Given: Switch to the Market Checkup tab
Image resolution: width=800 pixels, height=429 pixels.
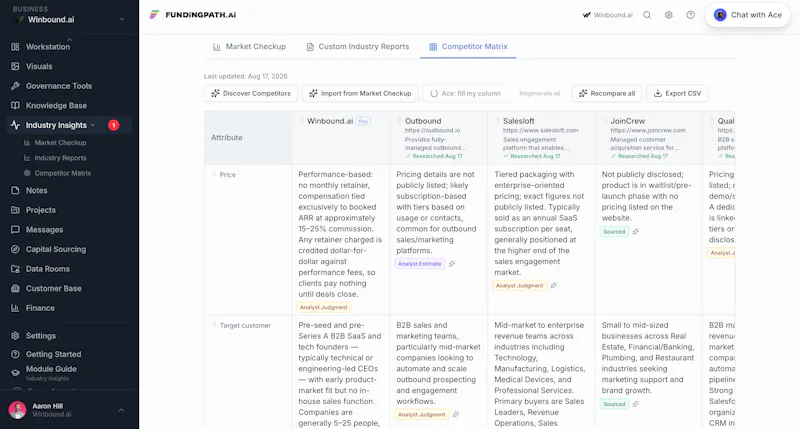Looking at the screenshot, I should (x=249, y=46).
